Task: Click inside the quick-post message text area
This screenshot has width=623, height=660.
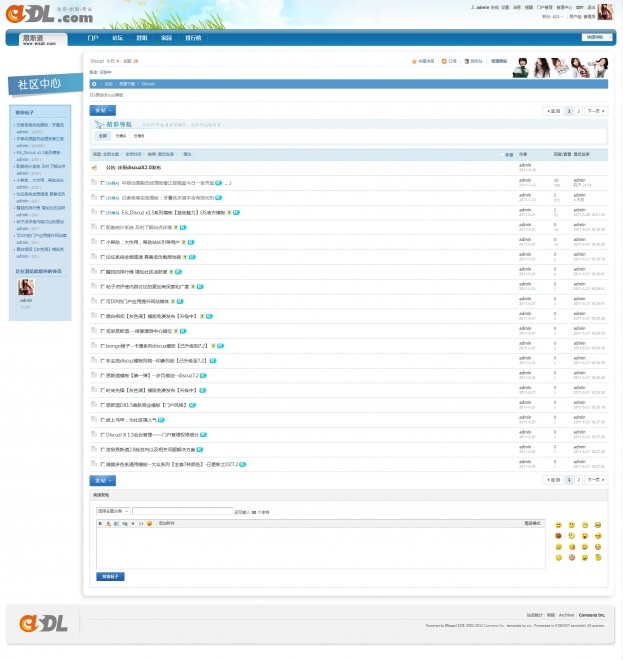Action: coord(321,548)
